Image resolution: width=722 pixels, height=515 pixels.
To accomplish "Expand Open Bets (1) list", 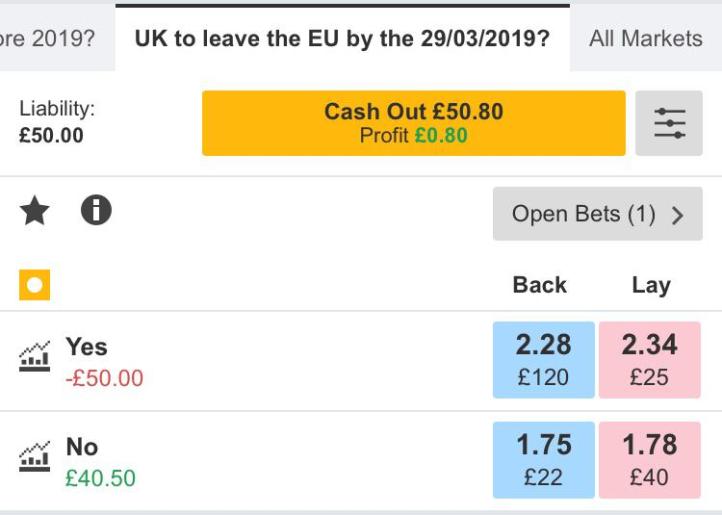I will [597, 213].
